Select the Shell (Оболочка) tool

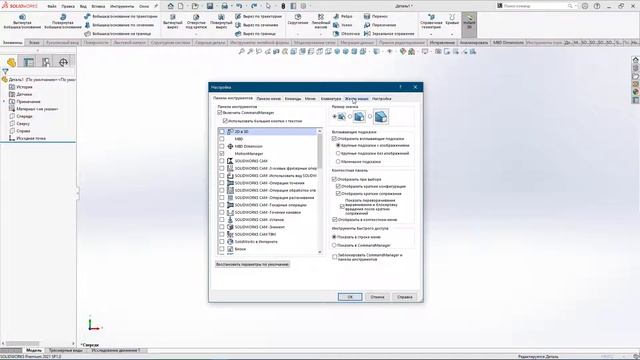(x=347, y=34)
